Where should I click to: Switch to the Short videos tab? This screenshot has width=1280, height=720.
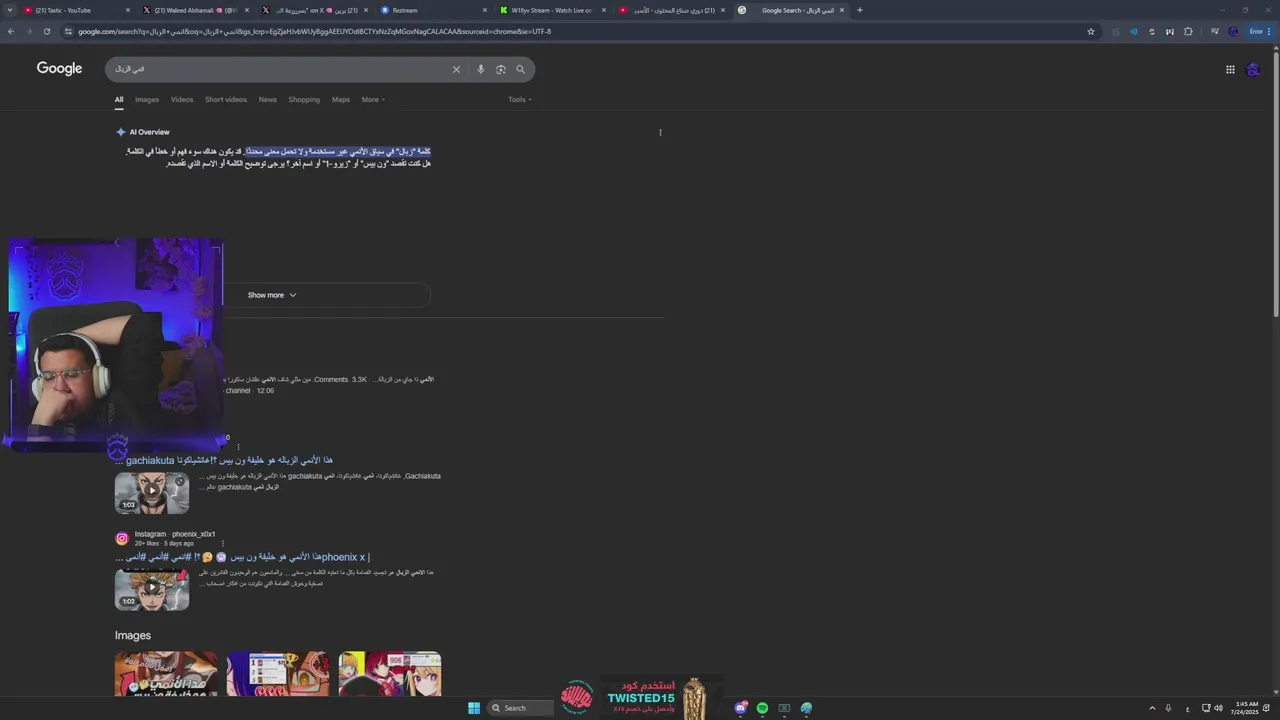[226, 99]
